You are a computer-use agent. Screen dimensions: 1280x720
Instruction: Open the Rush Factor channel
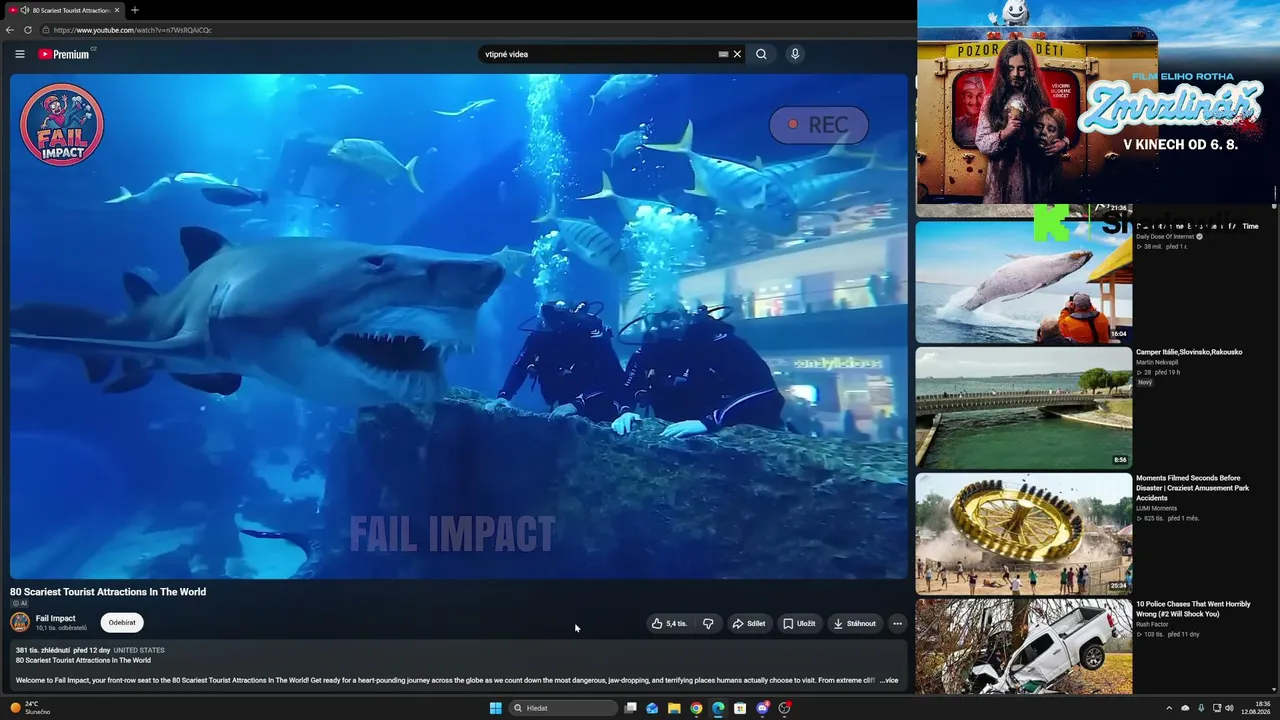point(1151,624)
